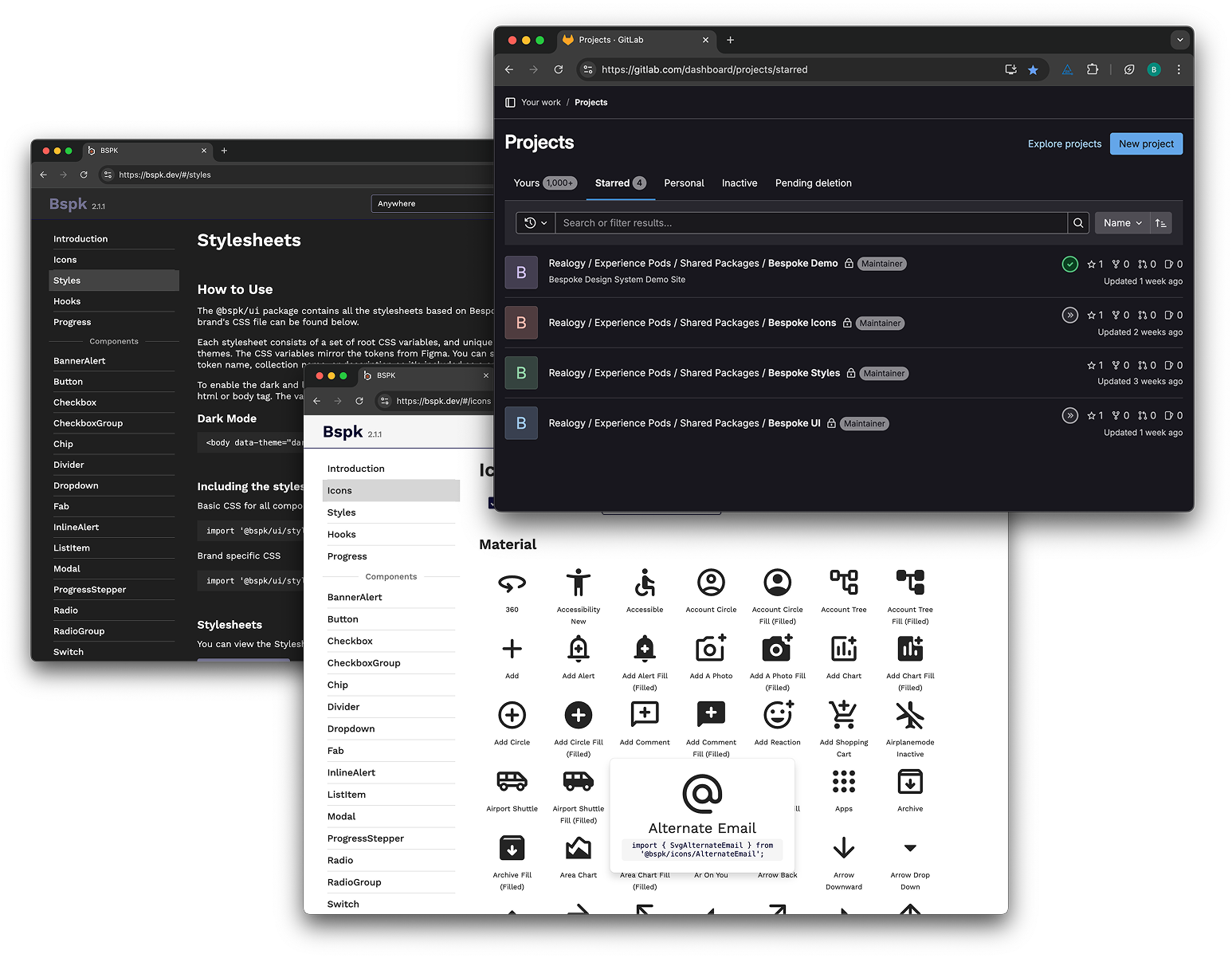Switch to the Personal tab
The image size is (1232, 958).
pyautogui.click(x=684, y=183)
